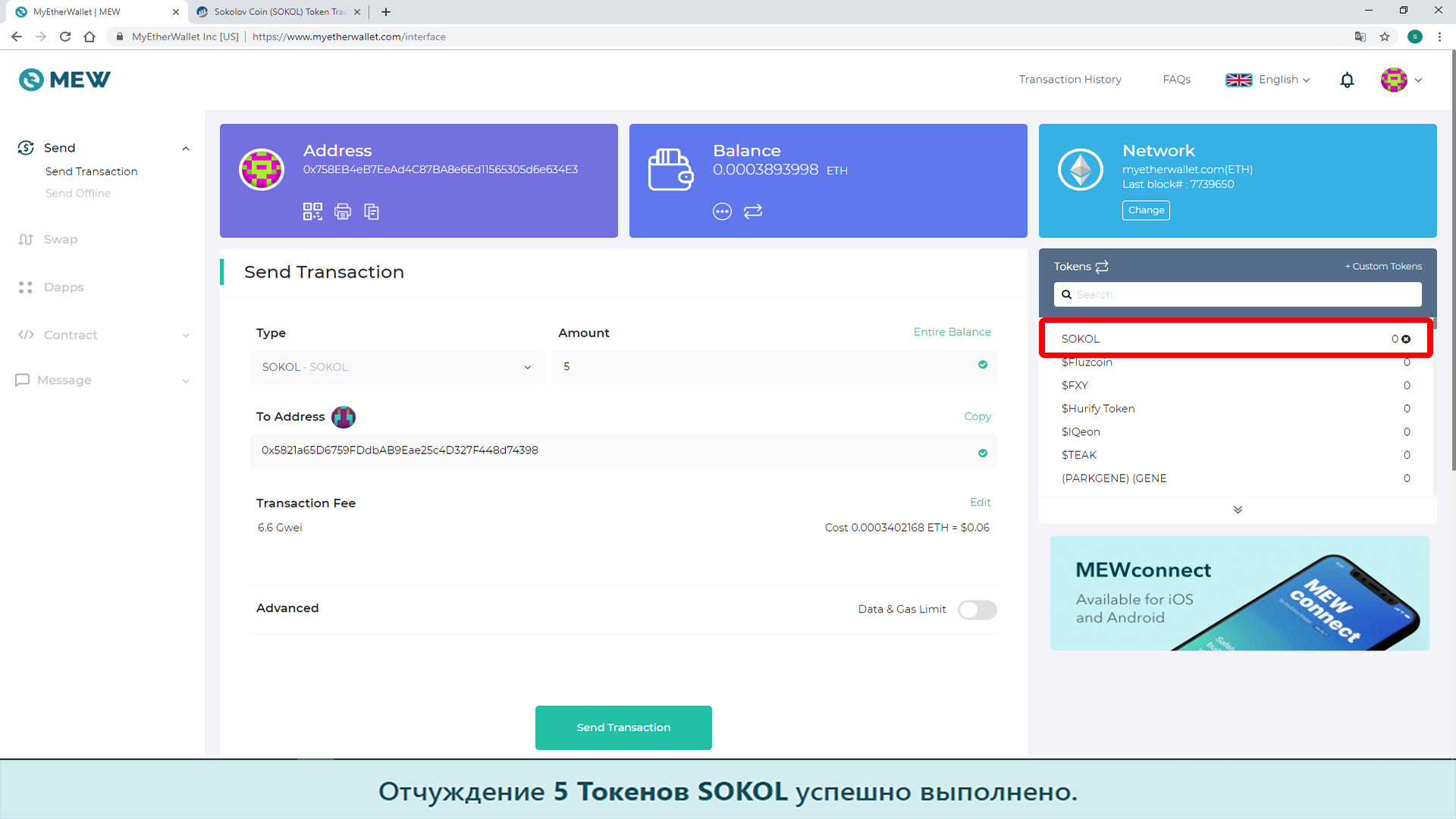Select $FXY token row

pyautogui.click(x=1236, y=385)
